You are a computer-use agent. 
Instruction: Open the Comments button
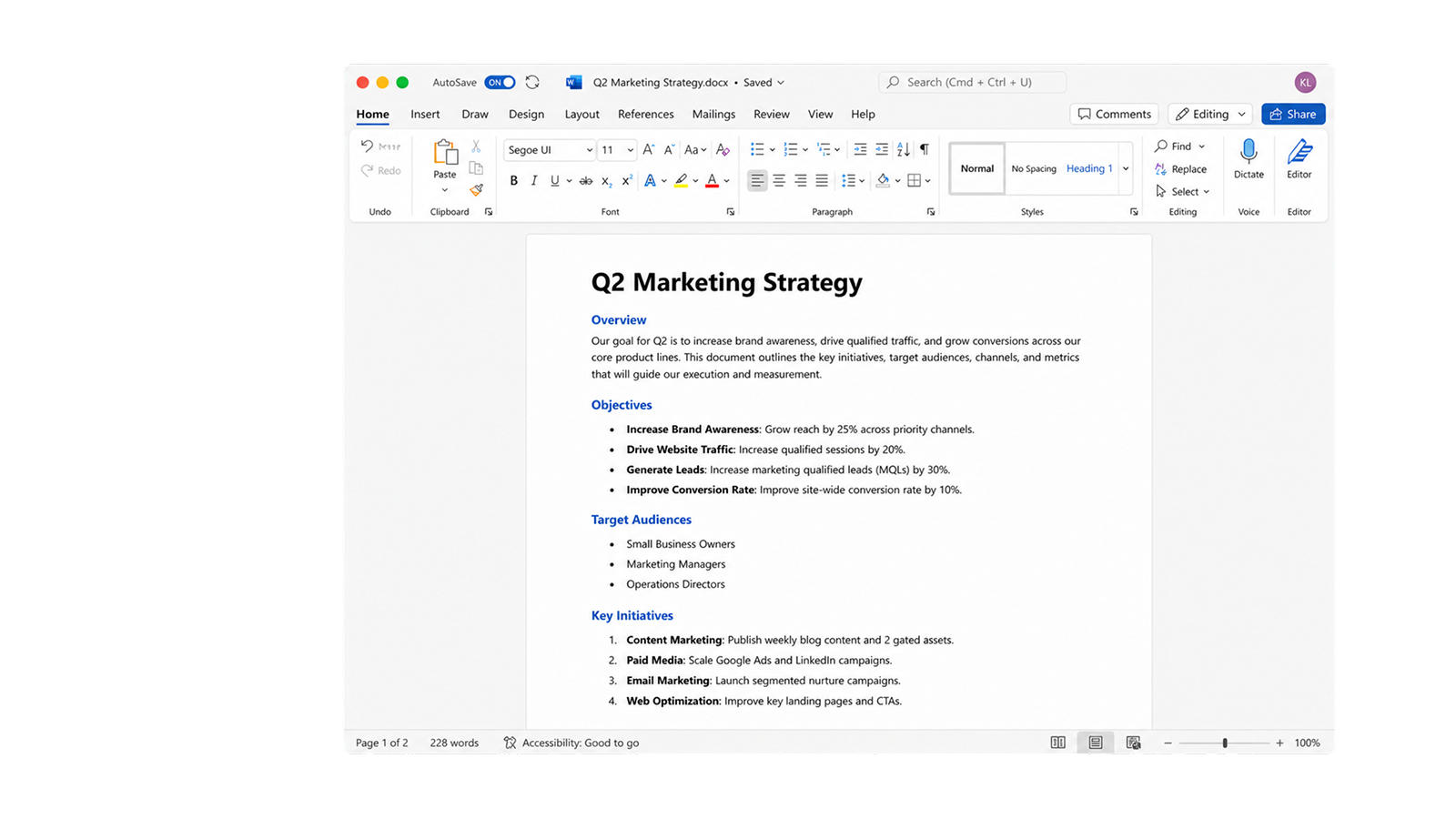point(1114,114)
